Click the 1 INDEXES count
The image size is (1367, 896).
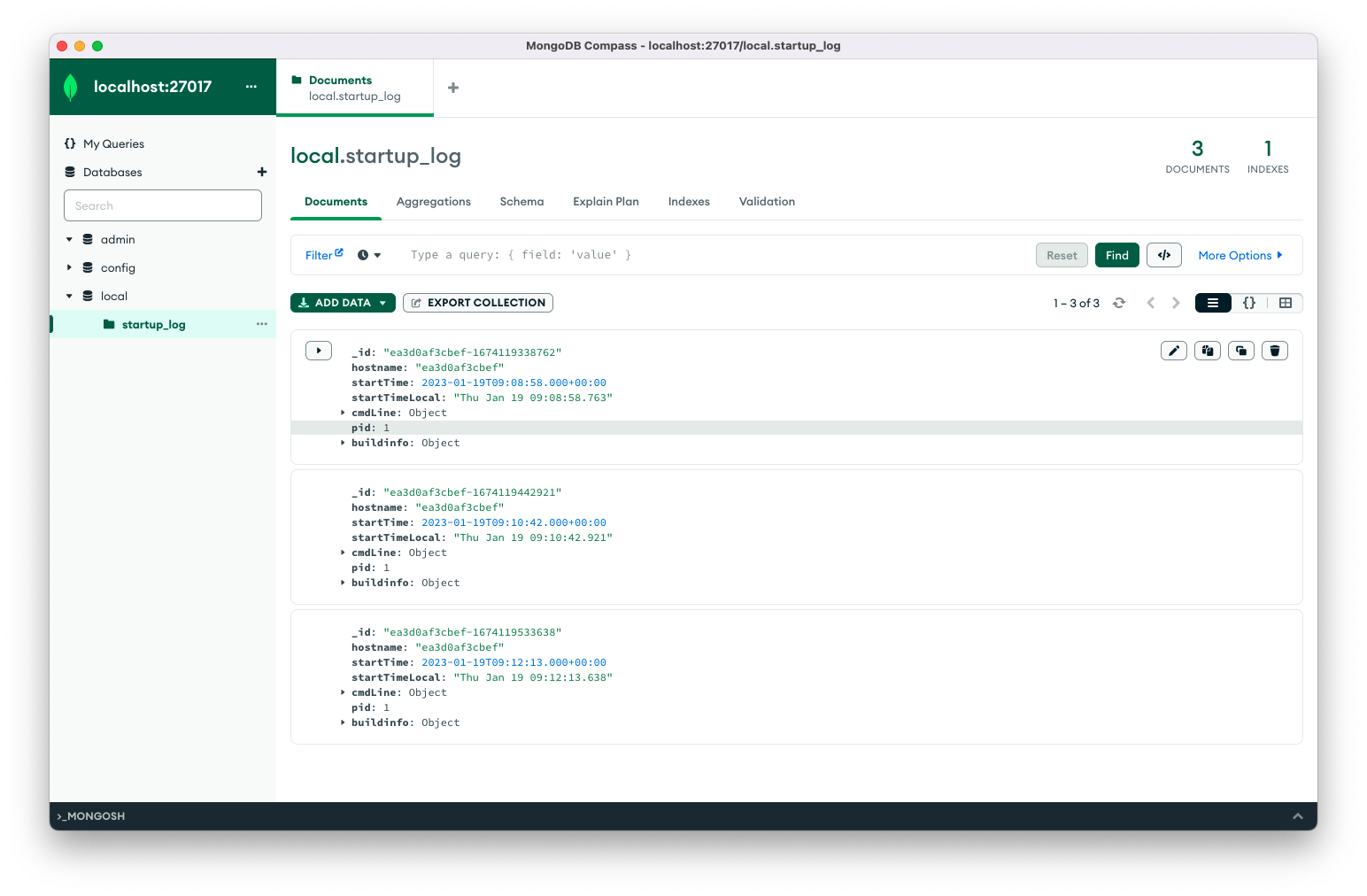[1268, 157]
